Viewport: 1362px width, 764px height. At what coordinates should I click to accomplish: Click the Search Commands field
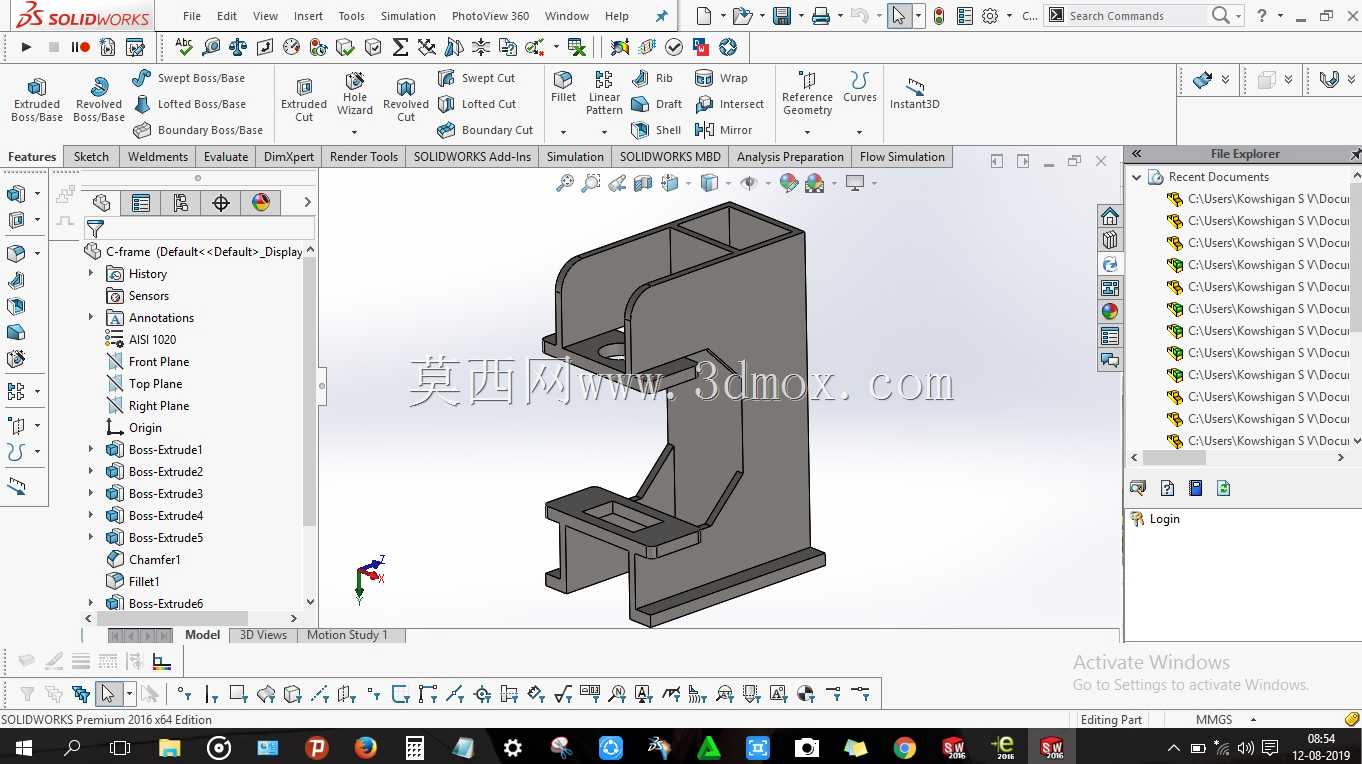click(1136, 16)
